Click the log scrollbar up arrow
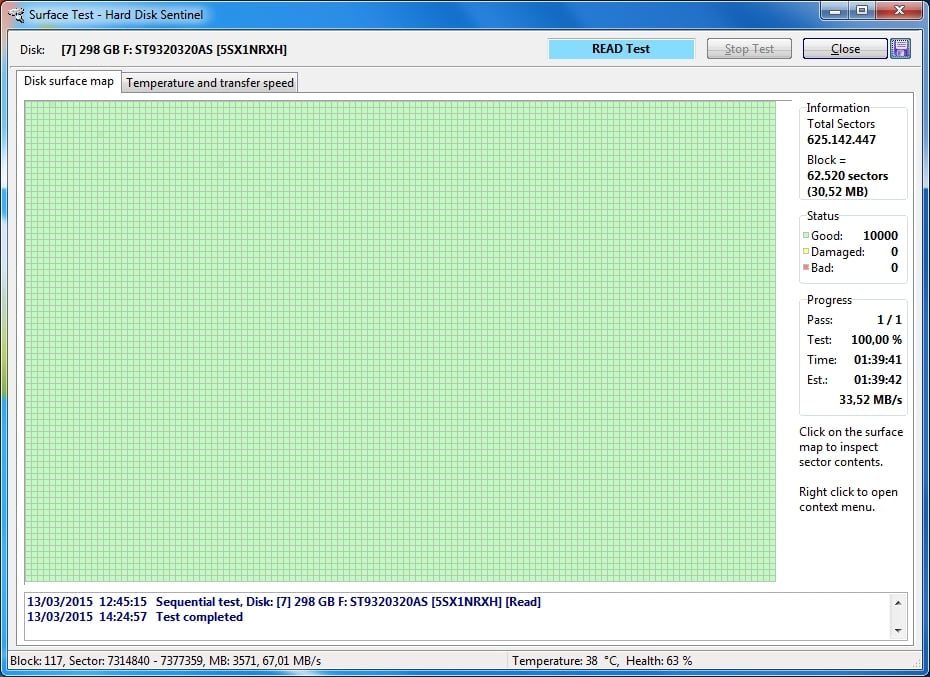 898,603
